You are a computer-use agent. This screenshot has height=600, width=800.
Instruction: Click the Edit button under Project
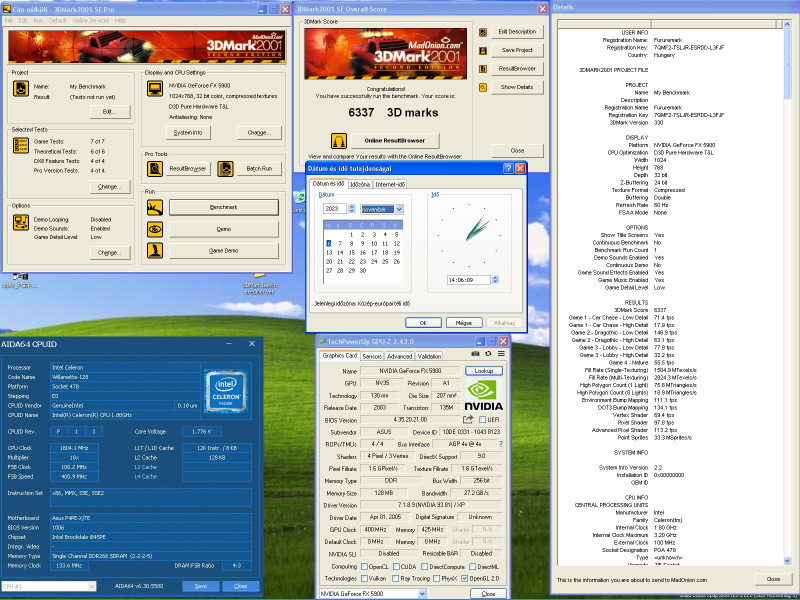click(110, 112)
